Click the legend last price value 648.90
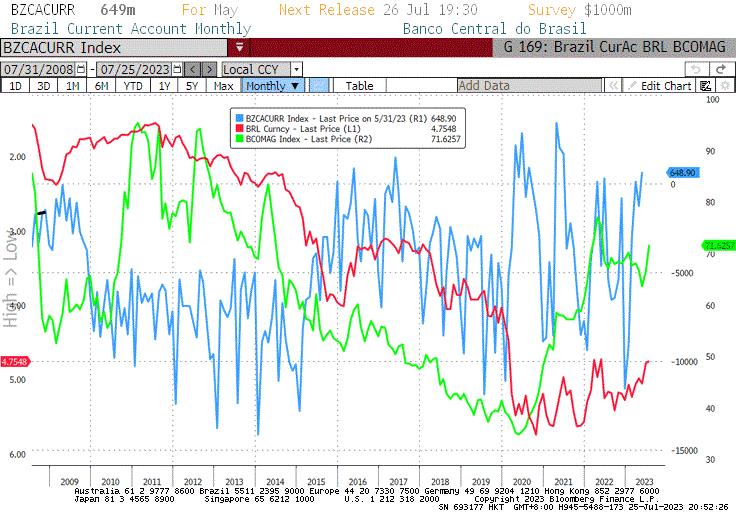This screenshot has height=530, width=736. coord(444,118)
